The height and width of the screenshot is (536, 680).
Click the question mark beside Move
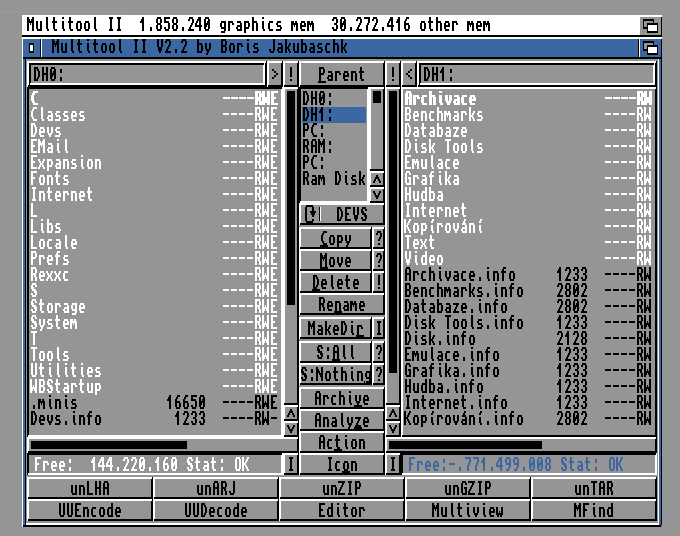coord(379,261)
